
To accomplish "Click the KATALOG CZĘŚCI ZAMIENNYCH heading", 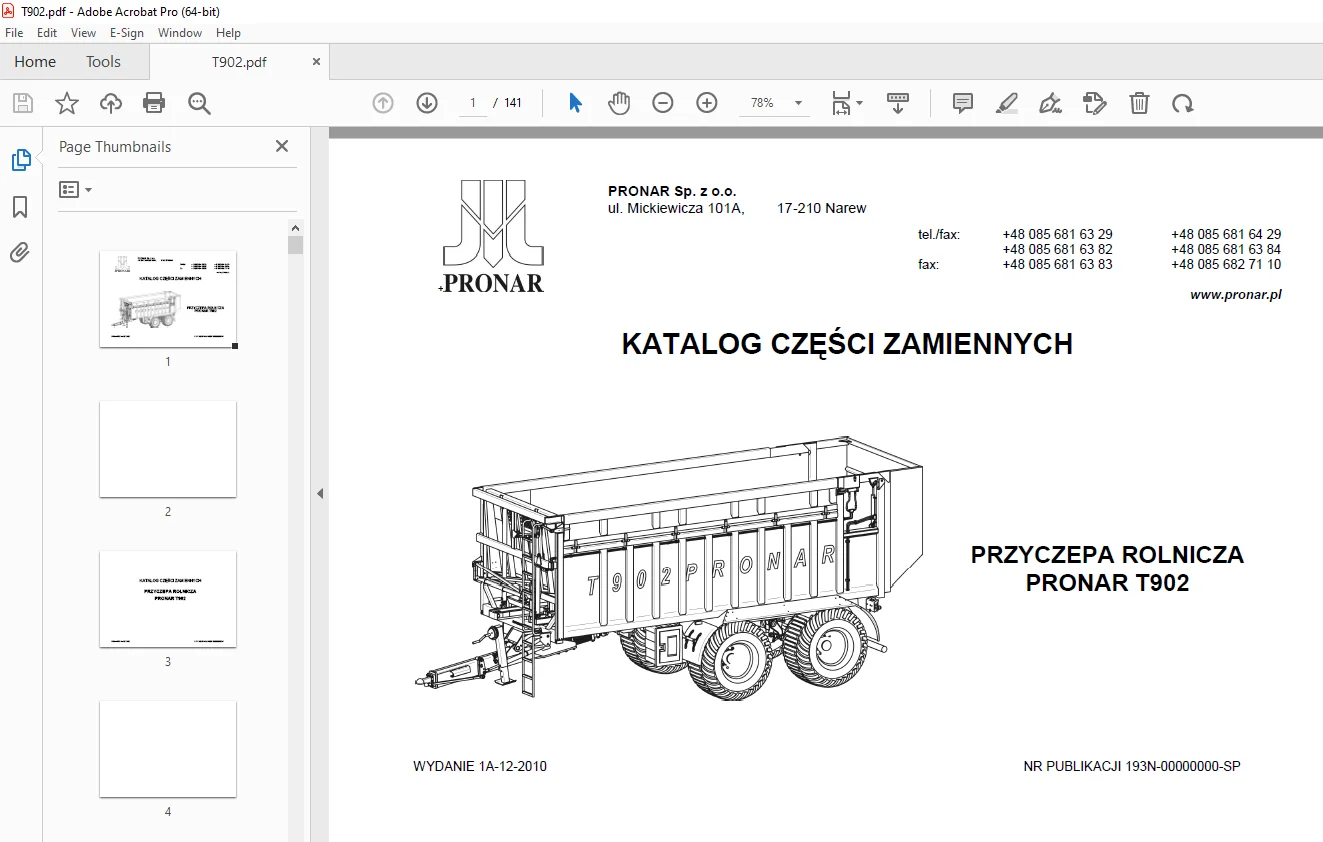I will [x=847, y=344].
